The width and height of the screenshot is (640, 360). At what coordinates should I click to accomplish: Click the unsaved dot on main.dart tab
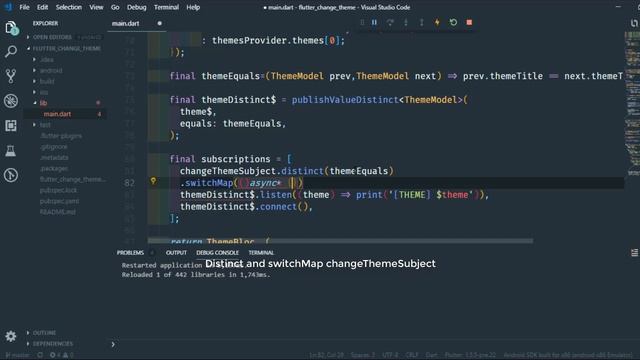(x=160, y=23)
